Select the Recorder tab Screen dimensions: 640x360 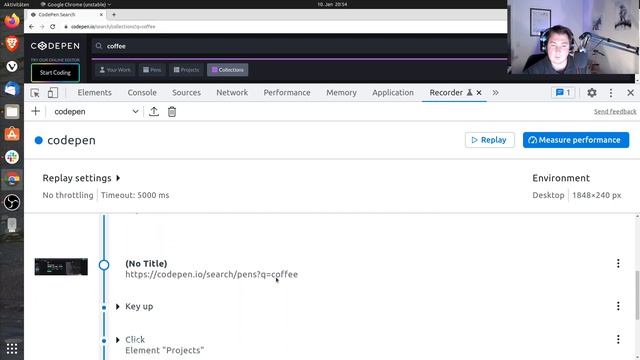tap(446, 93)
